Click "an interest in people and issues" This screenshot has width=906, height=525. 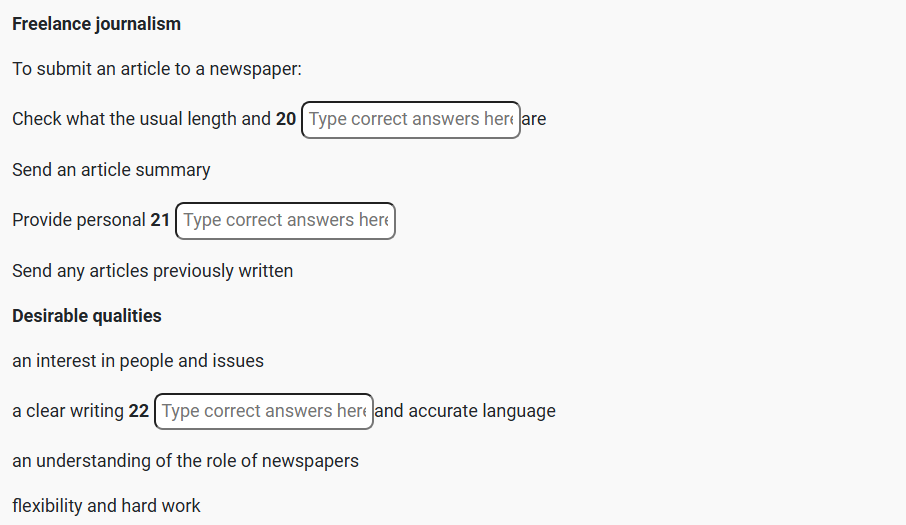(x=138, y=361)
